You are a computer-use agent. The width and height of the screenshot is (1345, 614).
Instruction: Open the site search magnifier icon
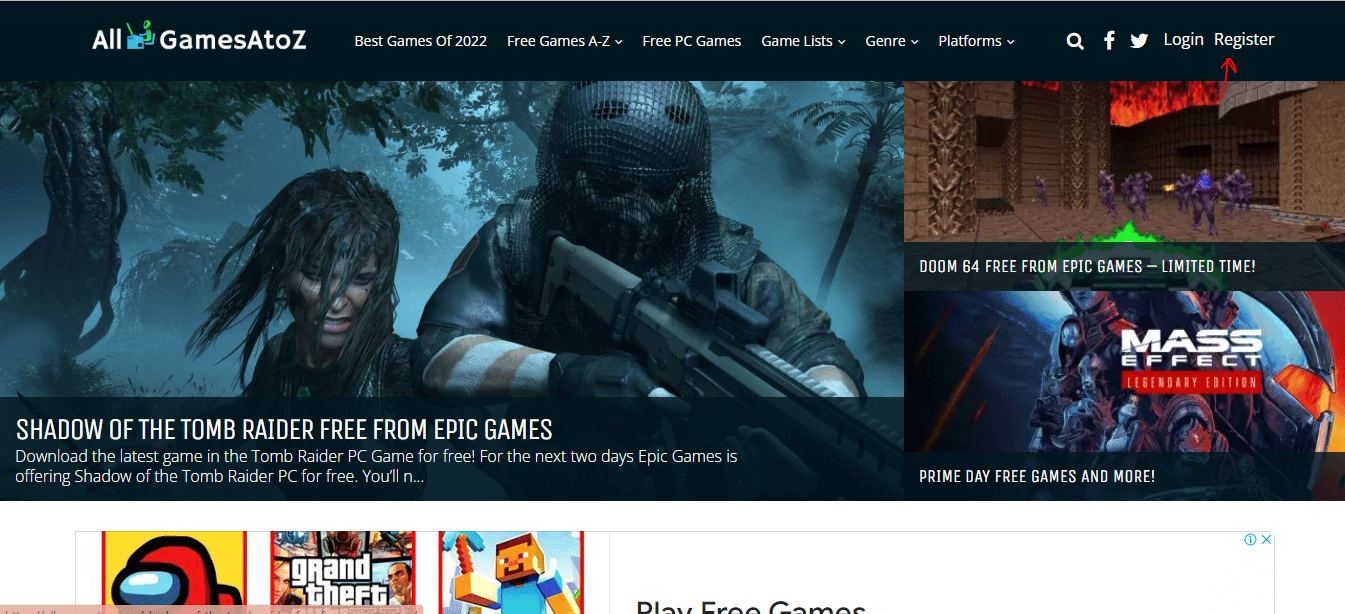pyautogui.click(x=1075, y=41)
